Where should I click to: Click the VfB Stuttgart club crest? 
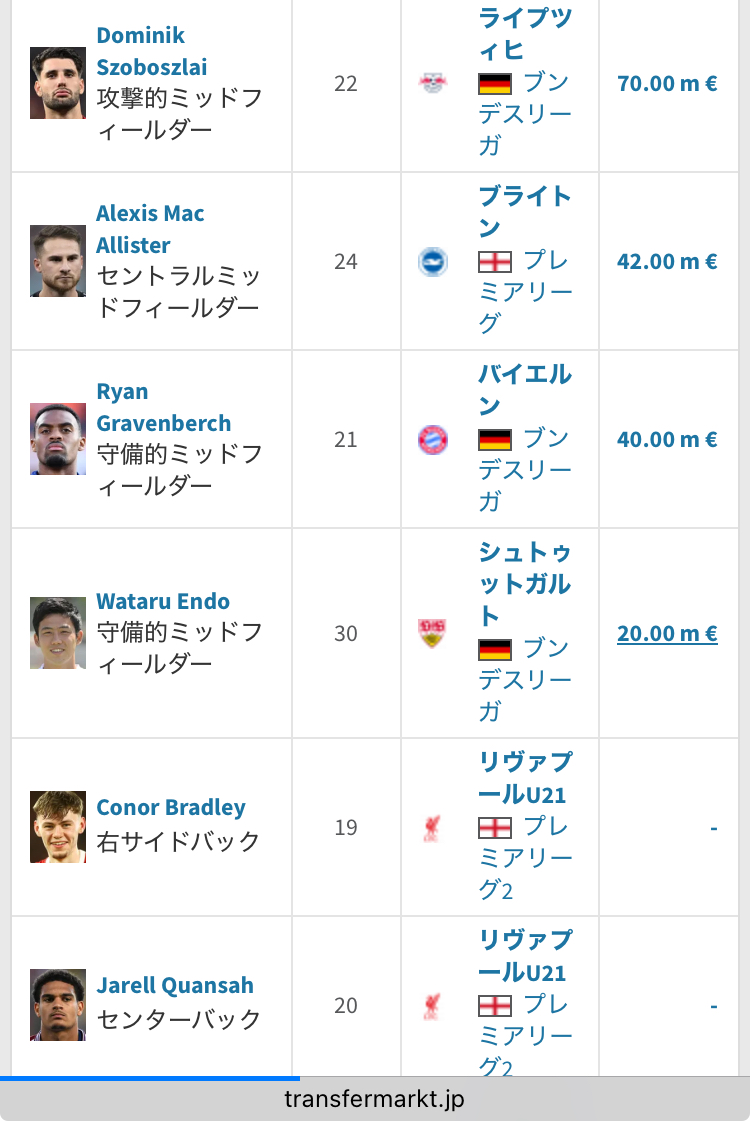click(x=433, y=633)
